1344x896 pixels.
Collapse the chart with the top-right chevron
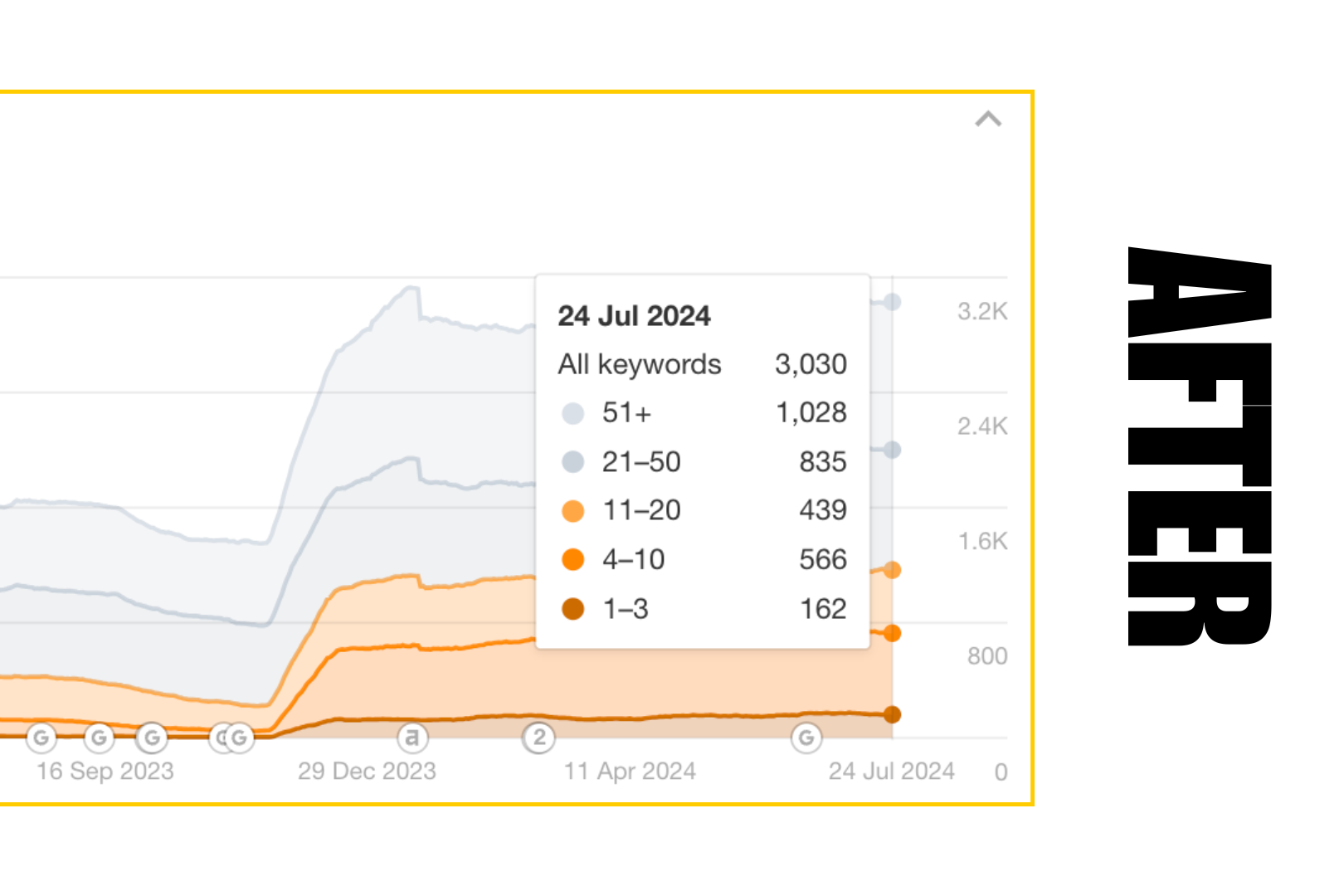pos(987,119)
